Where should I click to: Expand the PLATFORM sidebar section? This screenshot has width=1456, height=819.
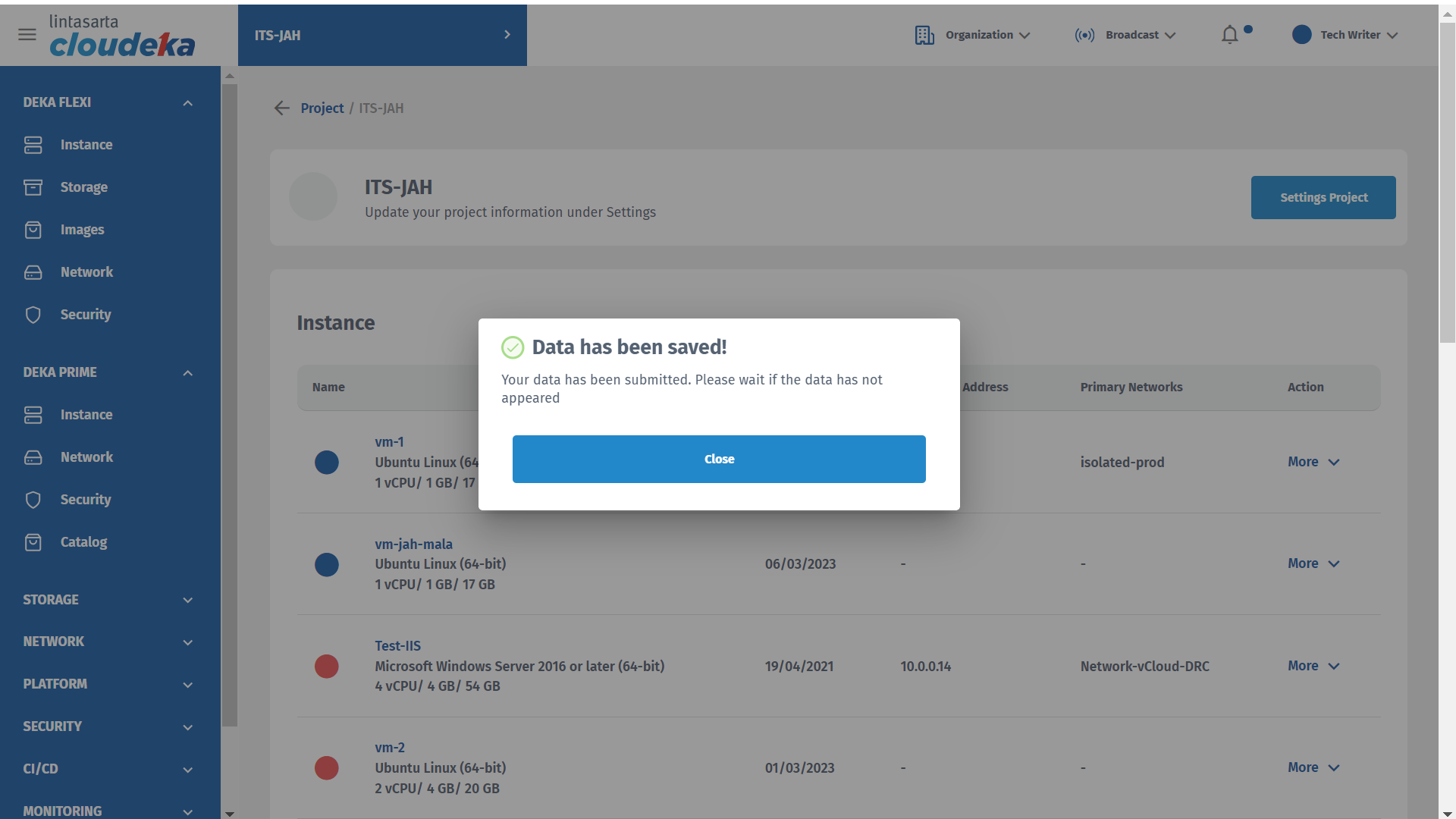pyautogui.click(x=187, y=685)
